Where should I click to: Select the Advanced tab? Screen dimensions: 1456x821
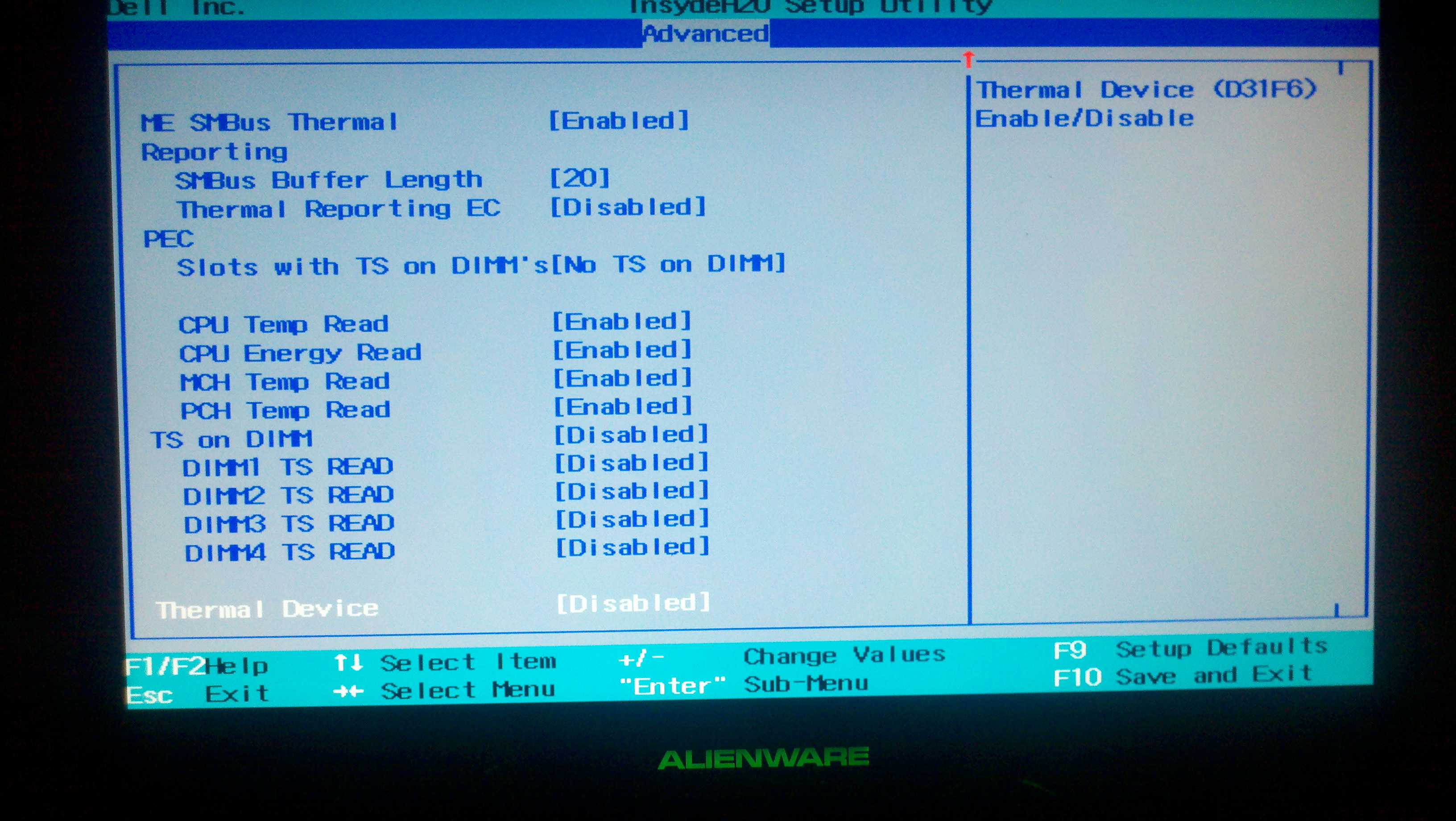pos(705,34)
